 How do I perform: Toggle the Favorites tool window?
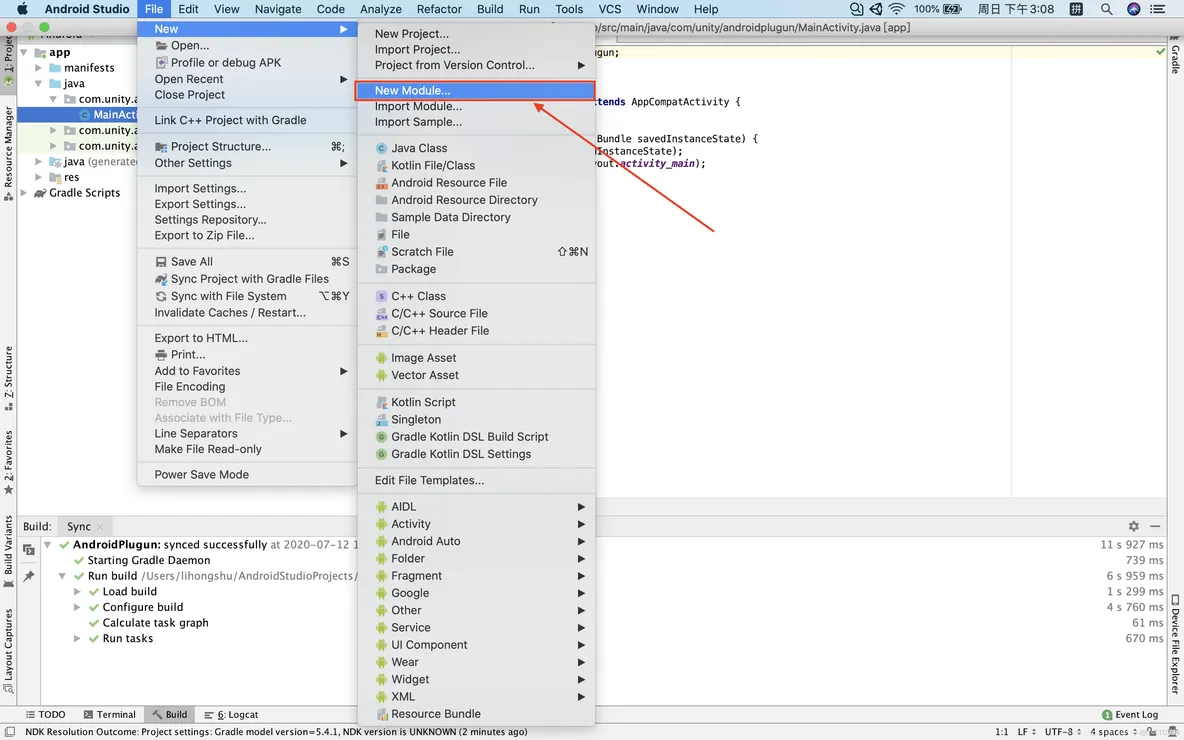coord(8,462)
